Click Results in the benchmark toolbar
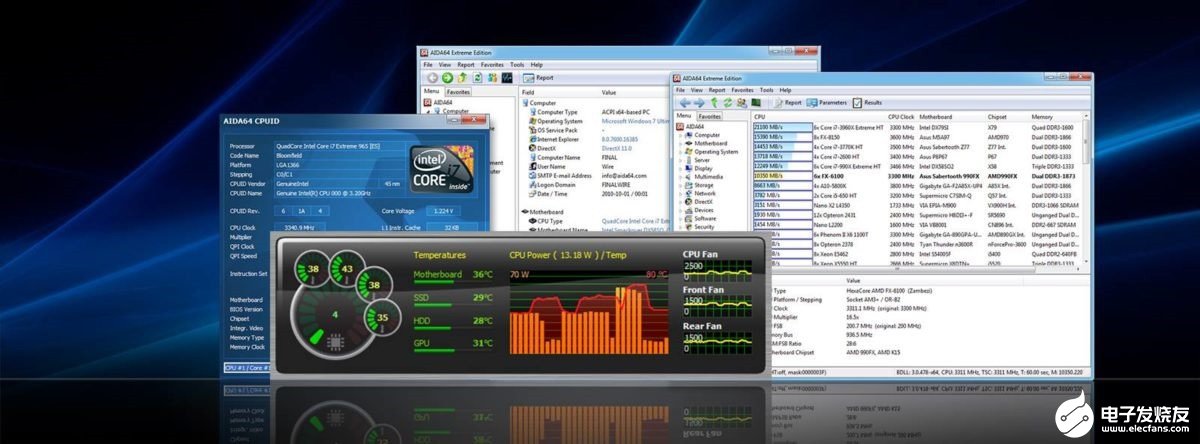 point(867,102)
